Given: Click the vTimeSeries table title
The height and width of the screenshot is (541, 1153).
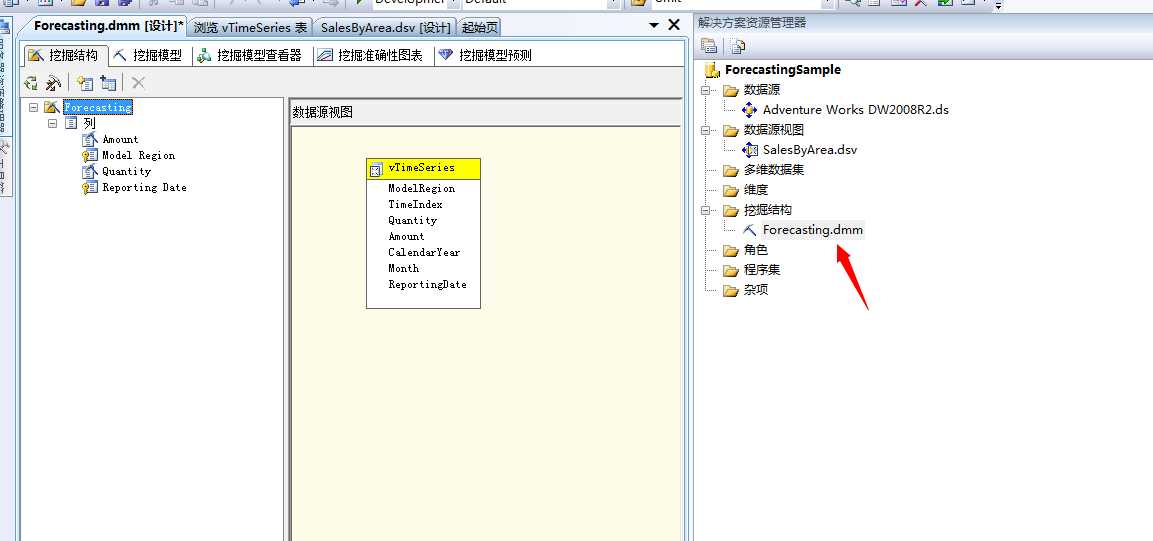Looking at the screenshot, I should 421,168.
